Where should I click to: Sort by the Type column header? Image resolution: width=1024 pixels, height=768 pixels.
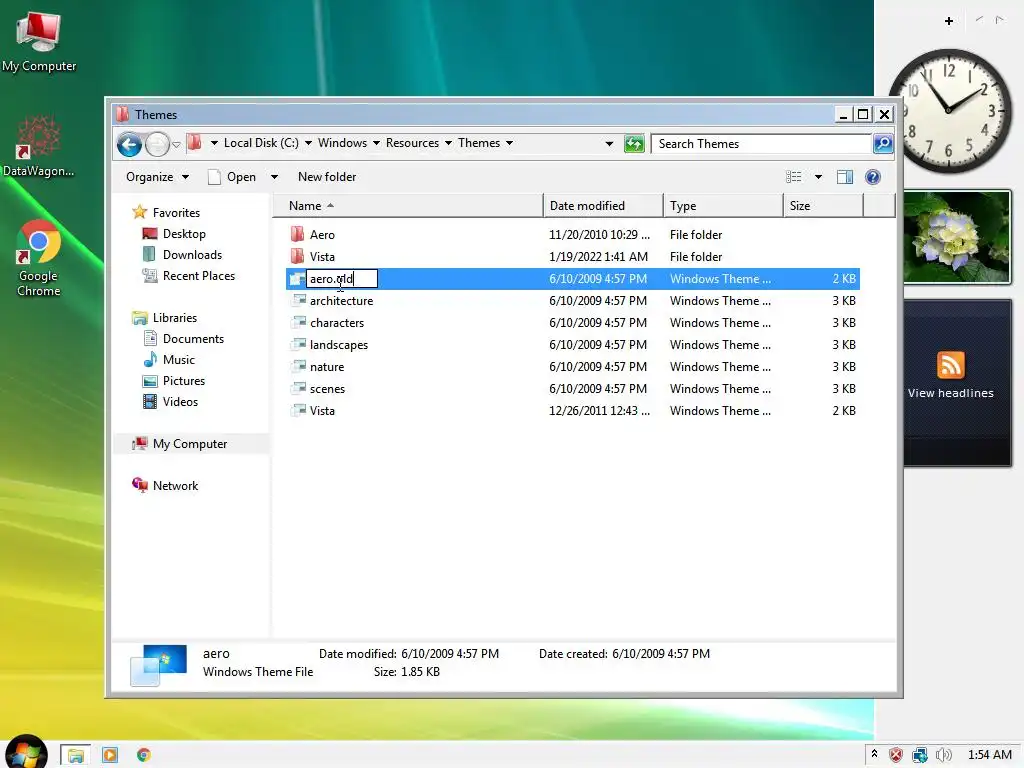coord(723,206)
